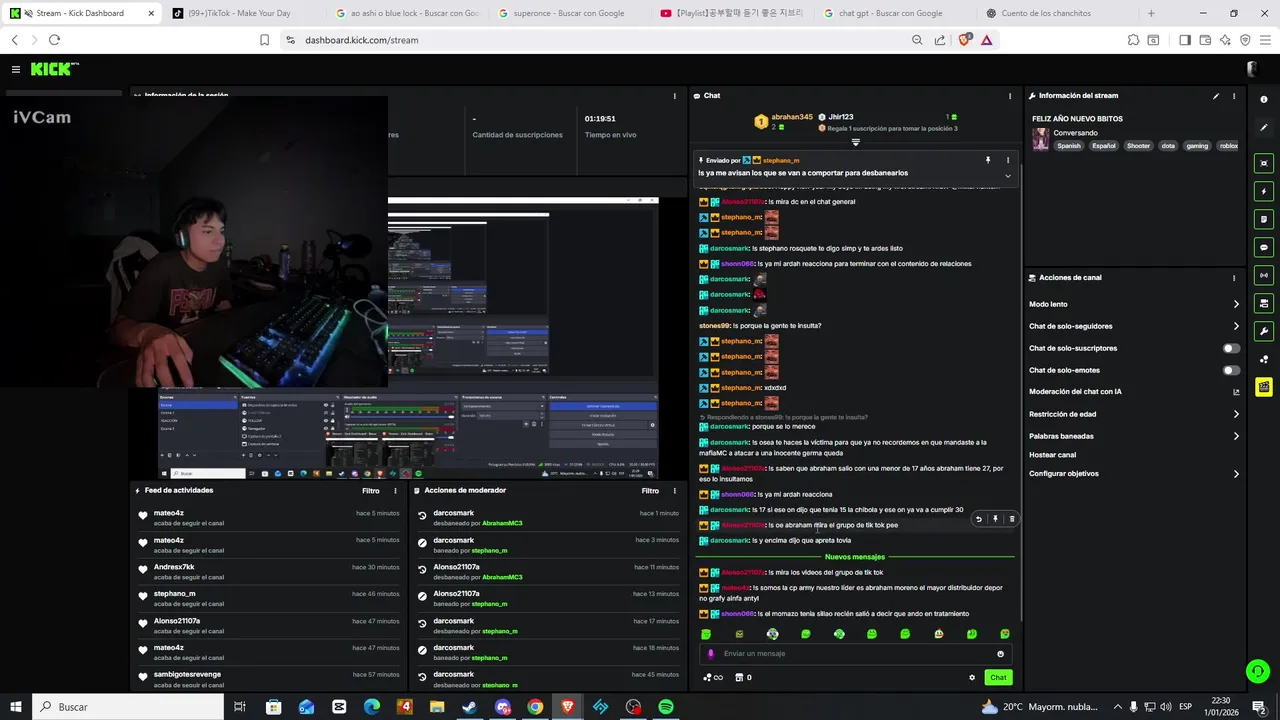Collapse the pinned message chevron
Image resolution: width=1280 pixels, height=720 pixels.
coord(1007,175)
